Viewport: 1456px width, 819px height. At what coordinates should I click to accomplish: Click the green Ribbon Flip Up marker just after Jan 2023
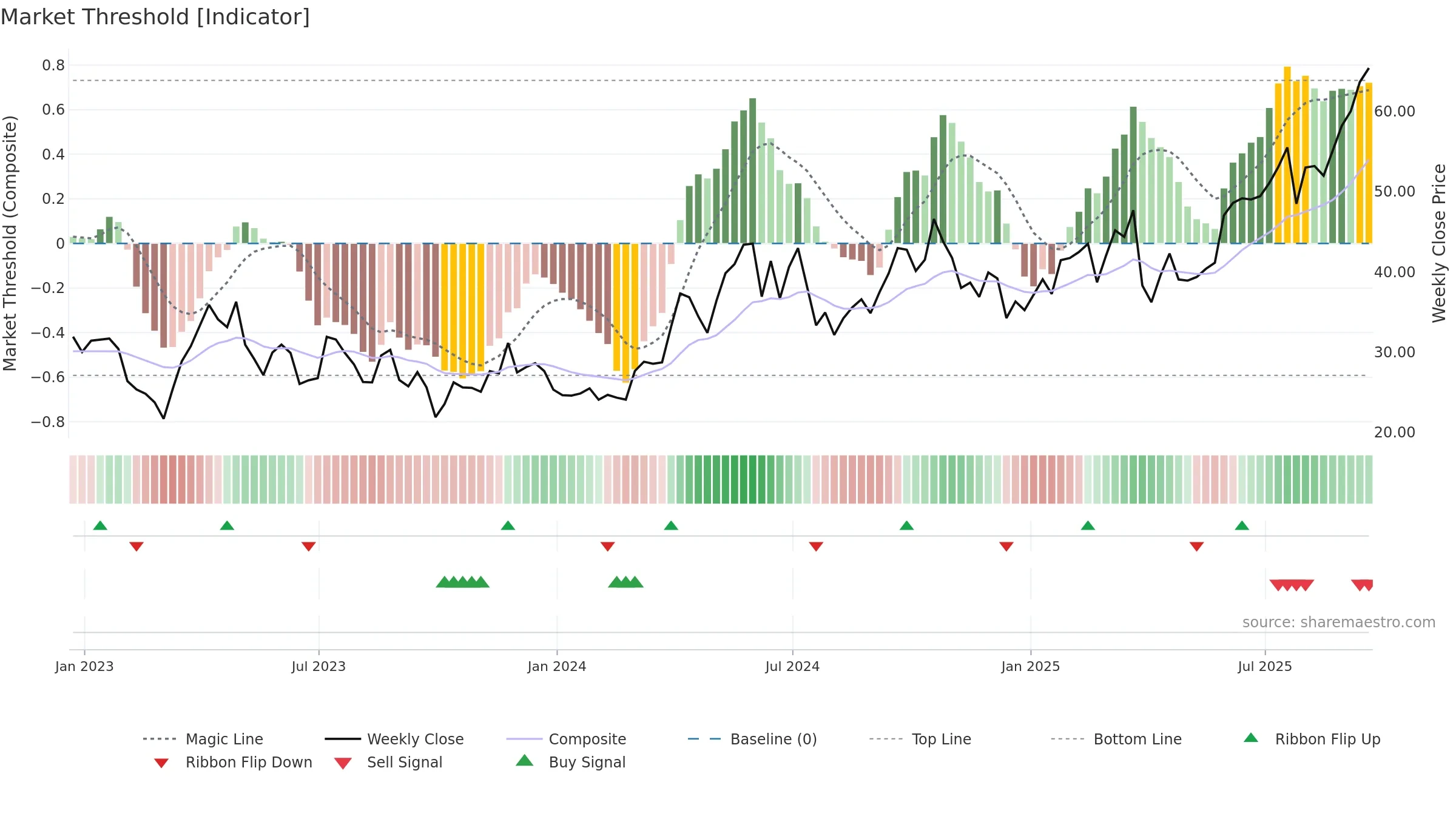click(100, 525)
